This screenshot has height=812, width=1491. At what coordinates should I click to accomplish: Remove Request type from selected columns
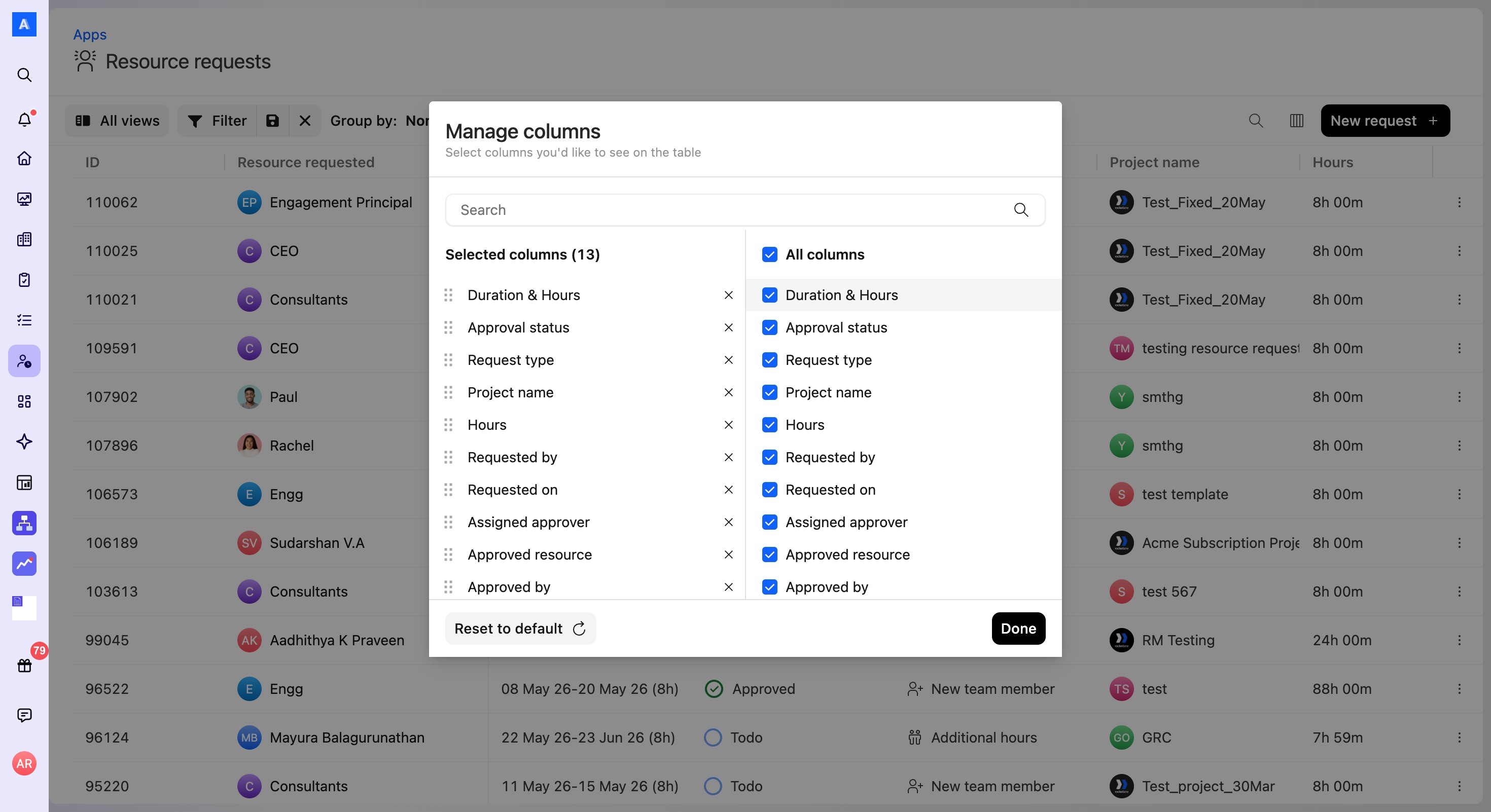[x=729, y=360]
